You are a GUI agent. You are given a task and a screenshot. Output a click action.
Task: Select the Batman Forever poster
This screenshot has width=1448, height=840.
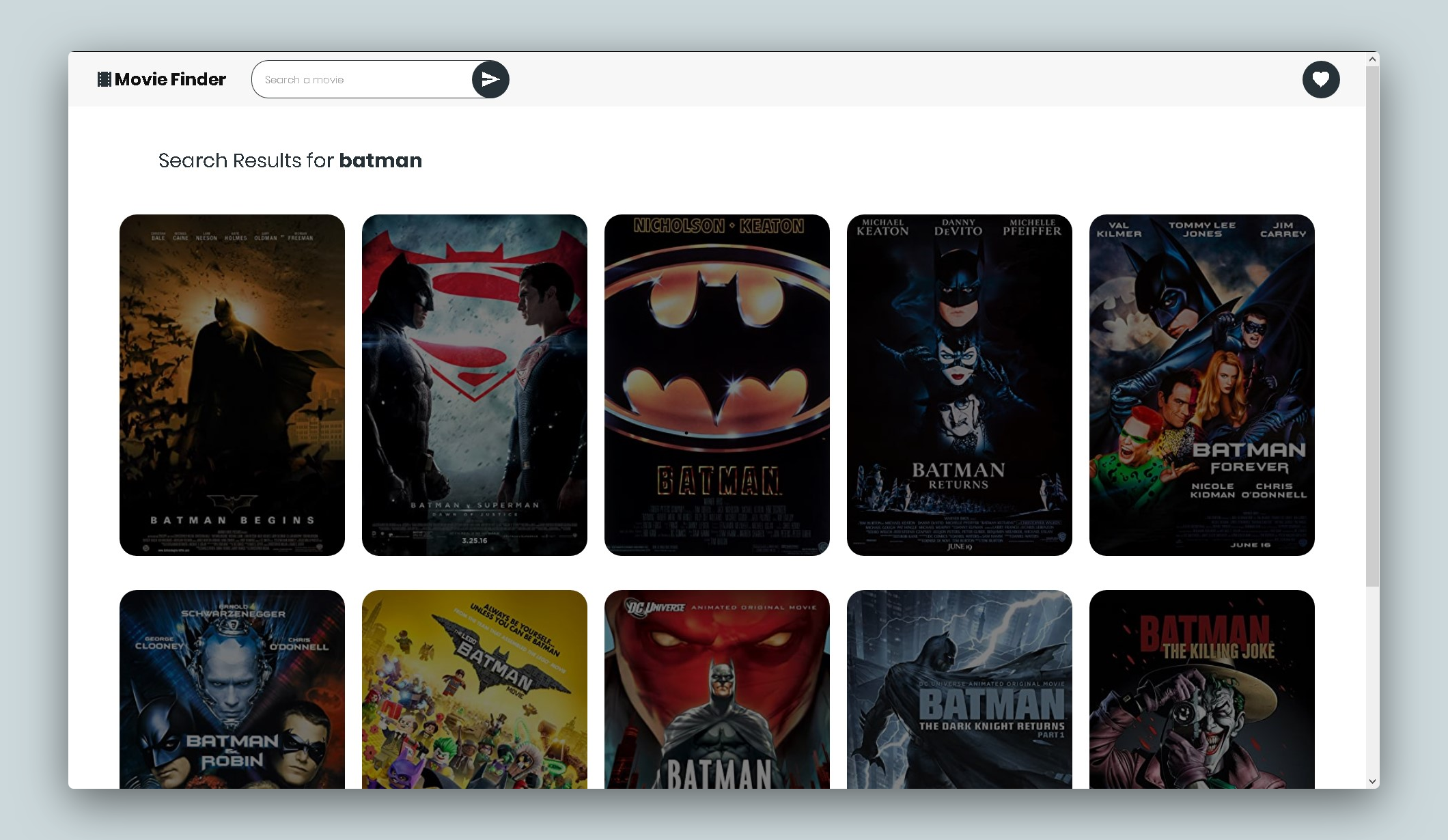[x=1202, y=384]
